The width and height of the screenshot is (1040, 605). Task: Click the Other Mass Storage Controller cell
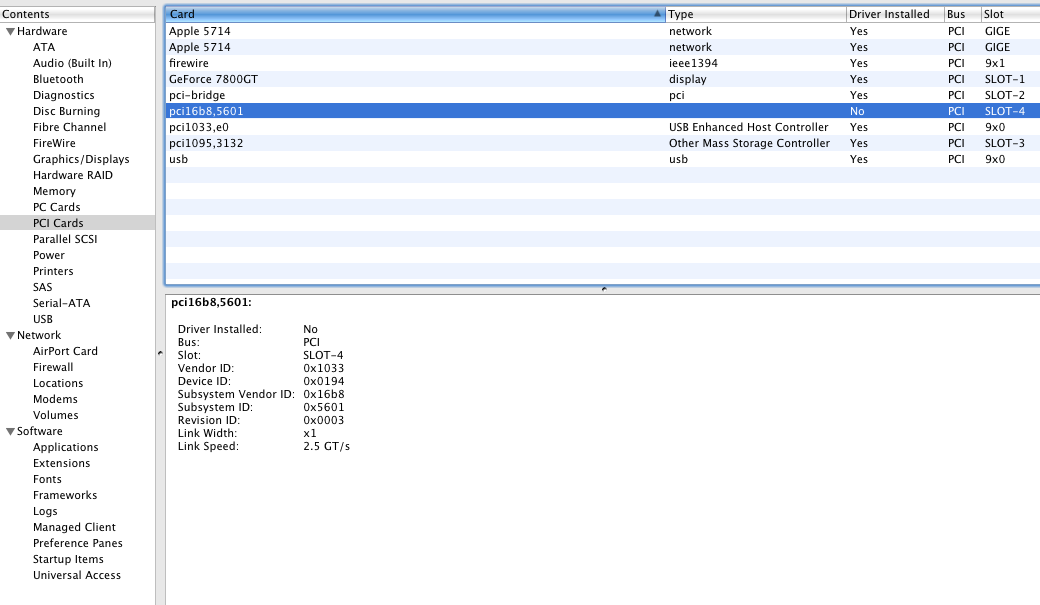coord(749,143)
